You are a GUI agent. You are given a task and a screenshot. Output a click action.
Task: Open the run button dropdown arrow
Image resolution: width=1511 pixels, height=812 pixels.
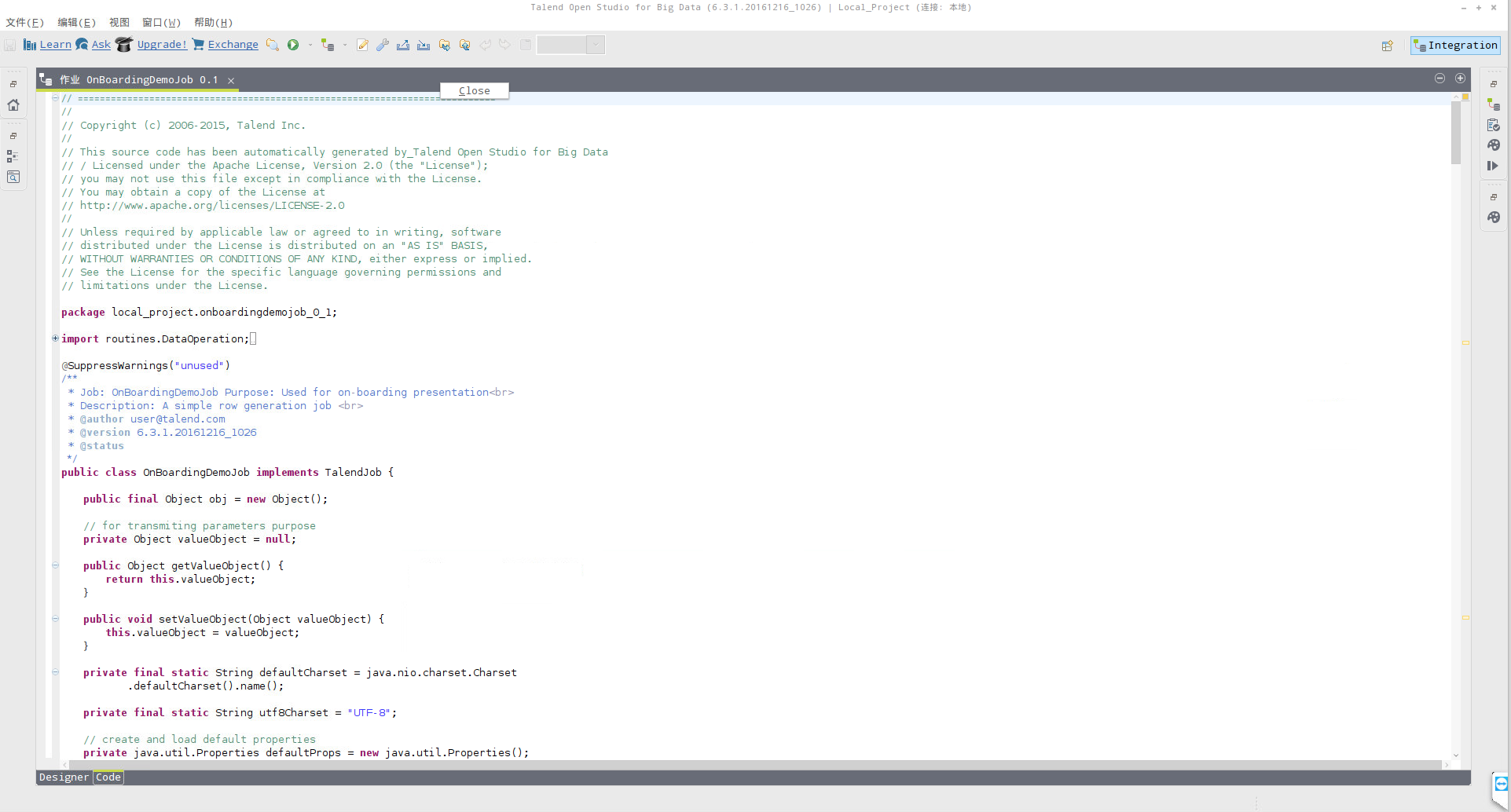point(310,45)
